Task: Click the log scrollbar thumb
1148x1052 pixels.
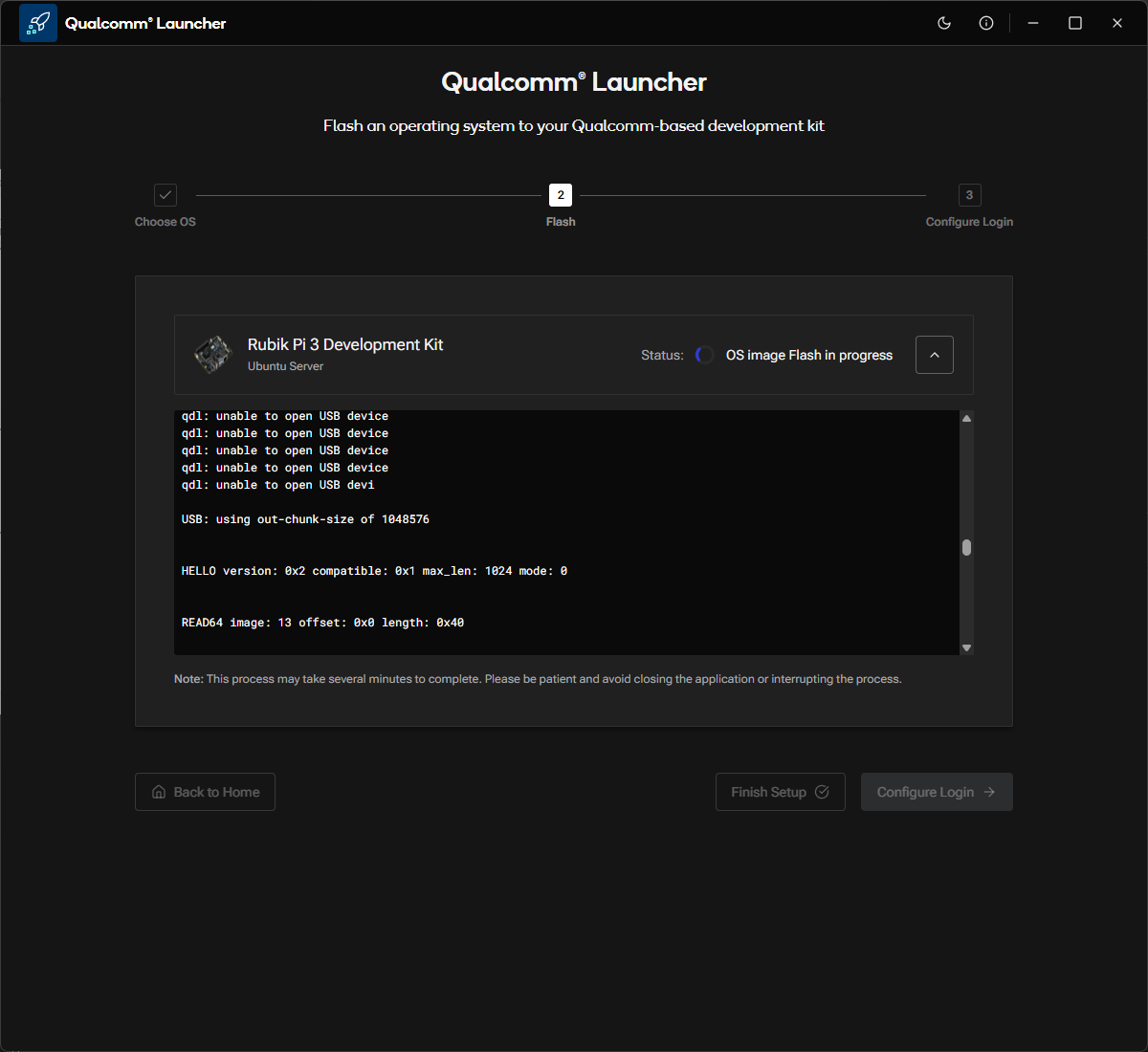Action: 966,547
